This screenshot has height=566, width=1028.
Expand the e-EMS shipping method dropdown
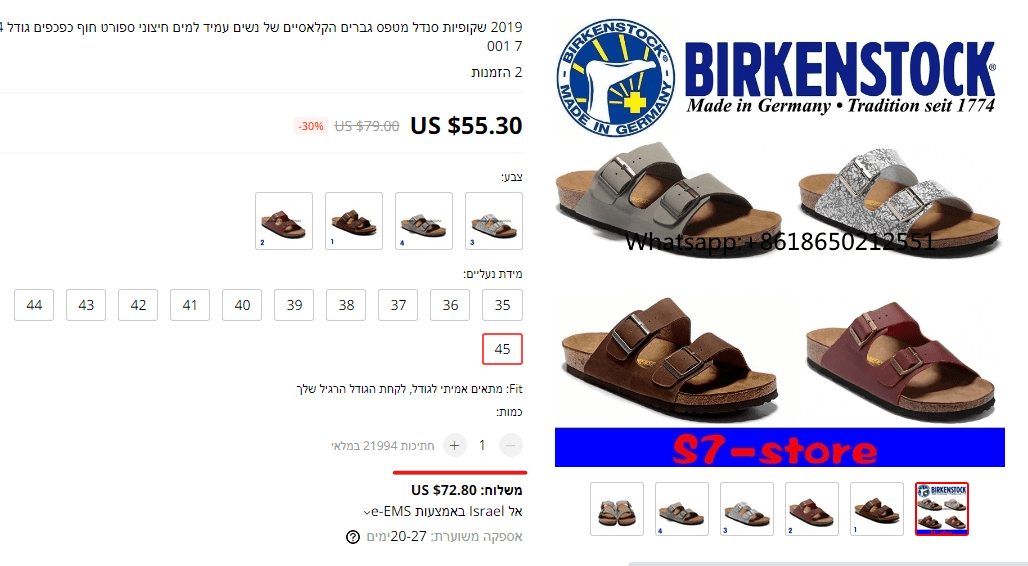[x=366, y=512]
